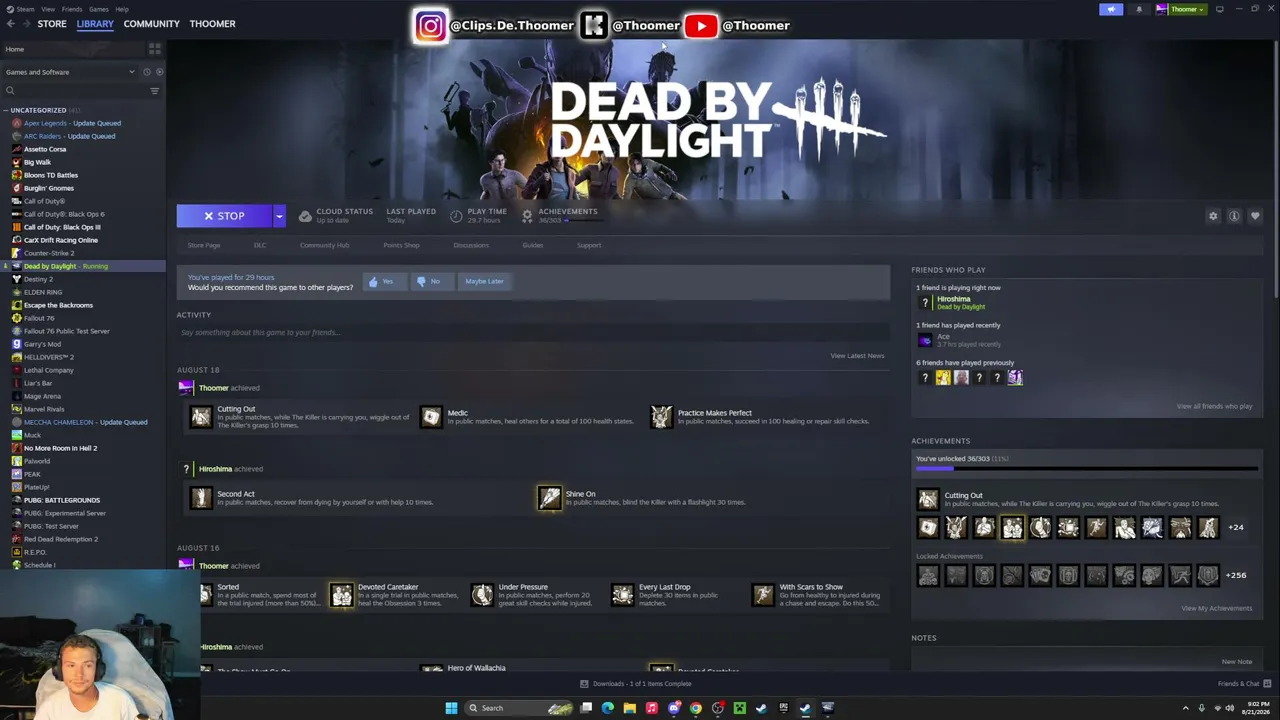Click the activity status text box
Image resolution: width=1280 pixels, height=720 pixels.
[533, 332]
